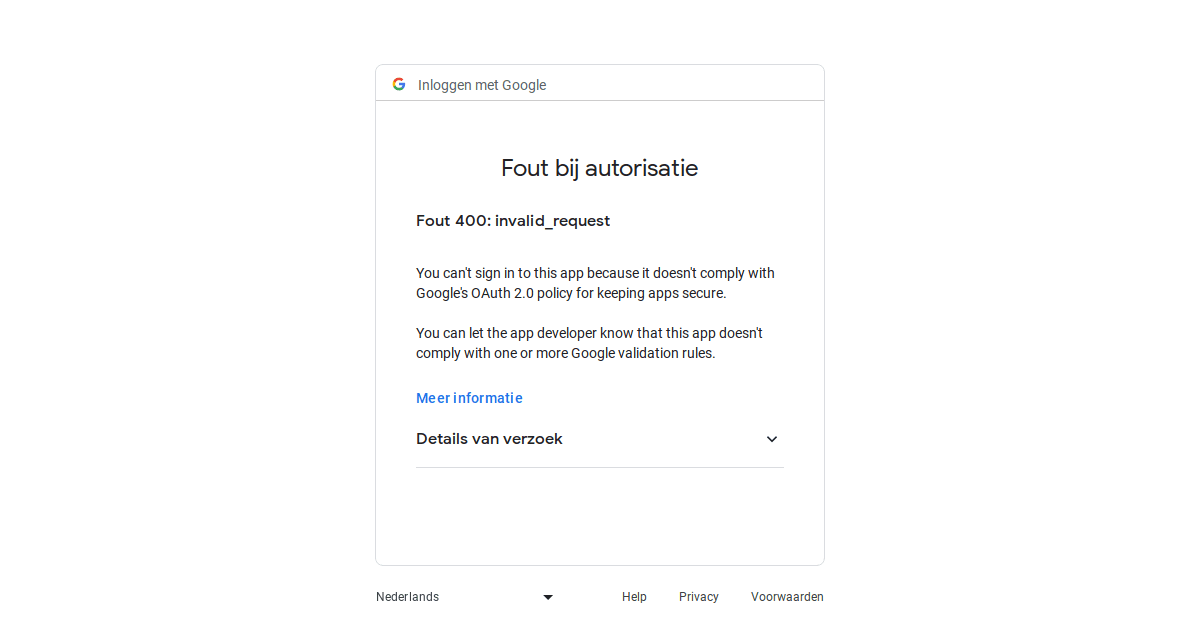Expand the Details van verzoek section
This screenshot has height=630, width=1200.
click(x=489, y=439)
